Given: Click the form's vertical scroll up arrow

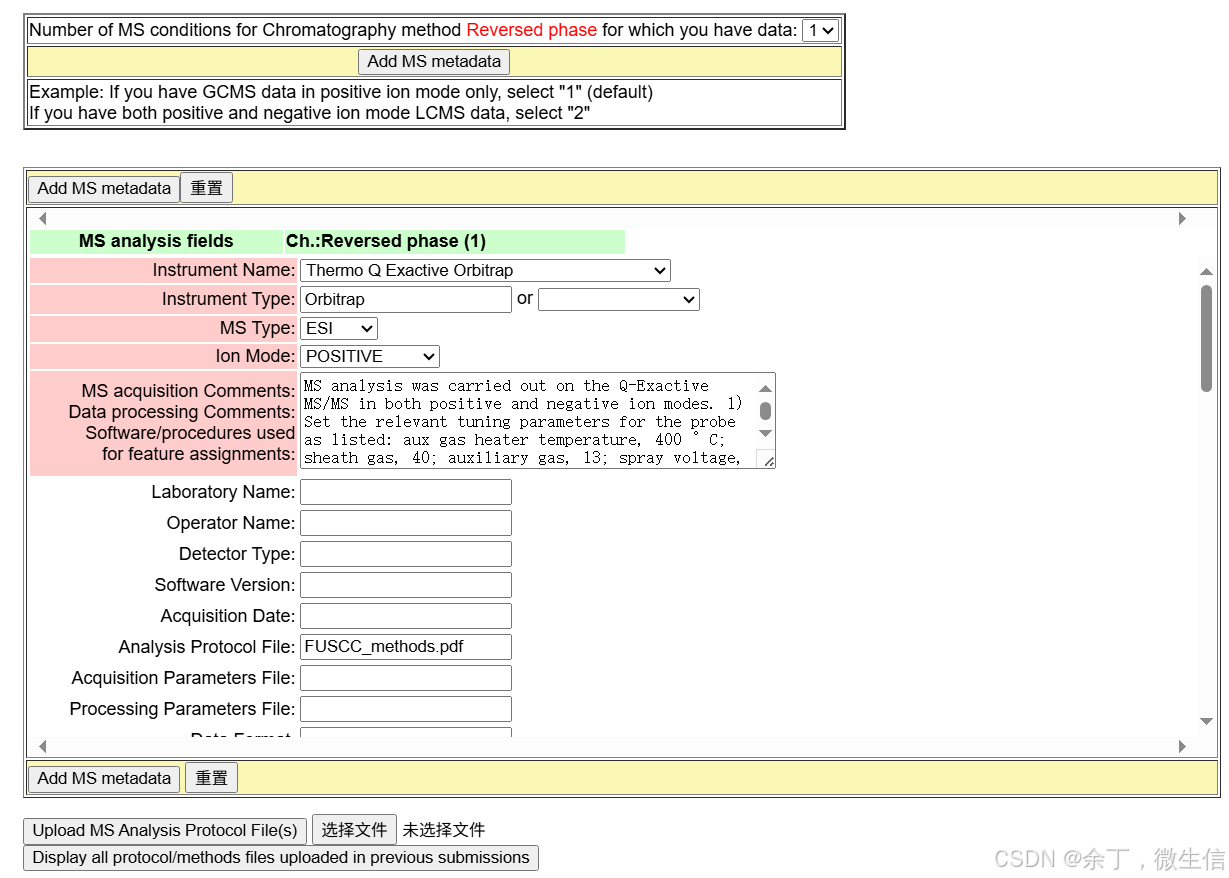Looking at the screenshot, I should pos(1206,270).
